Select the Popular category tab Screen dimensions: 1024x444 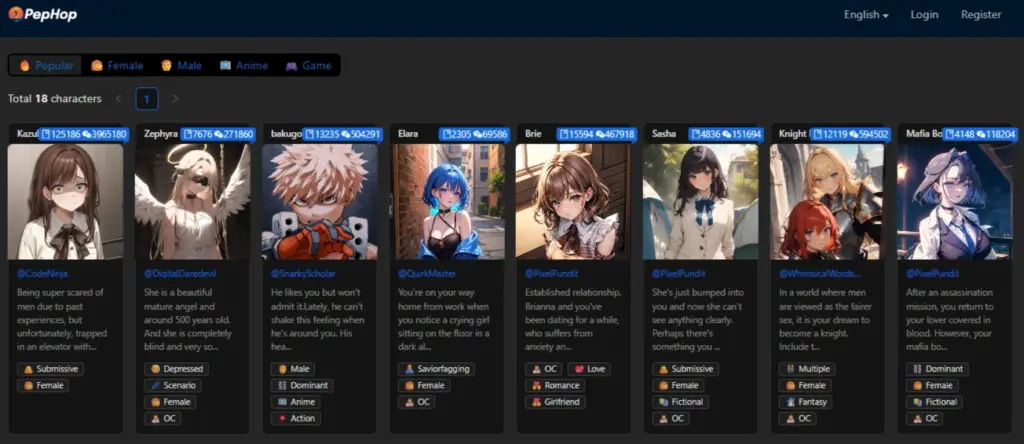point(46,65)
